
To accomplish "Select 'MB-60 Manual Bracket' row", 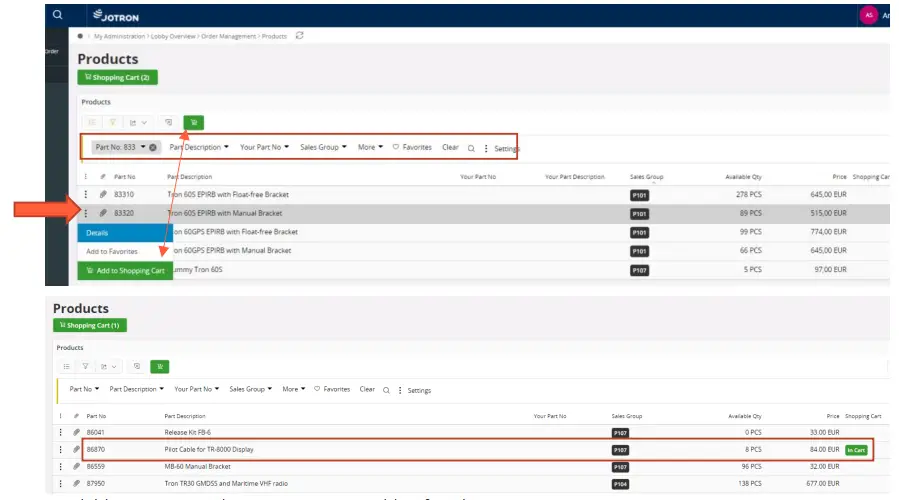I will (470, 467).
